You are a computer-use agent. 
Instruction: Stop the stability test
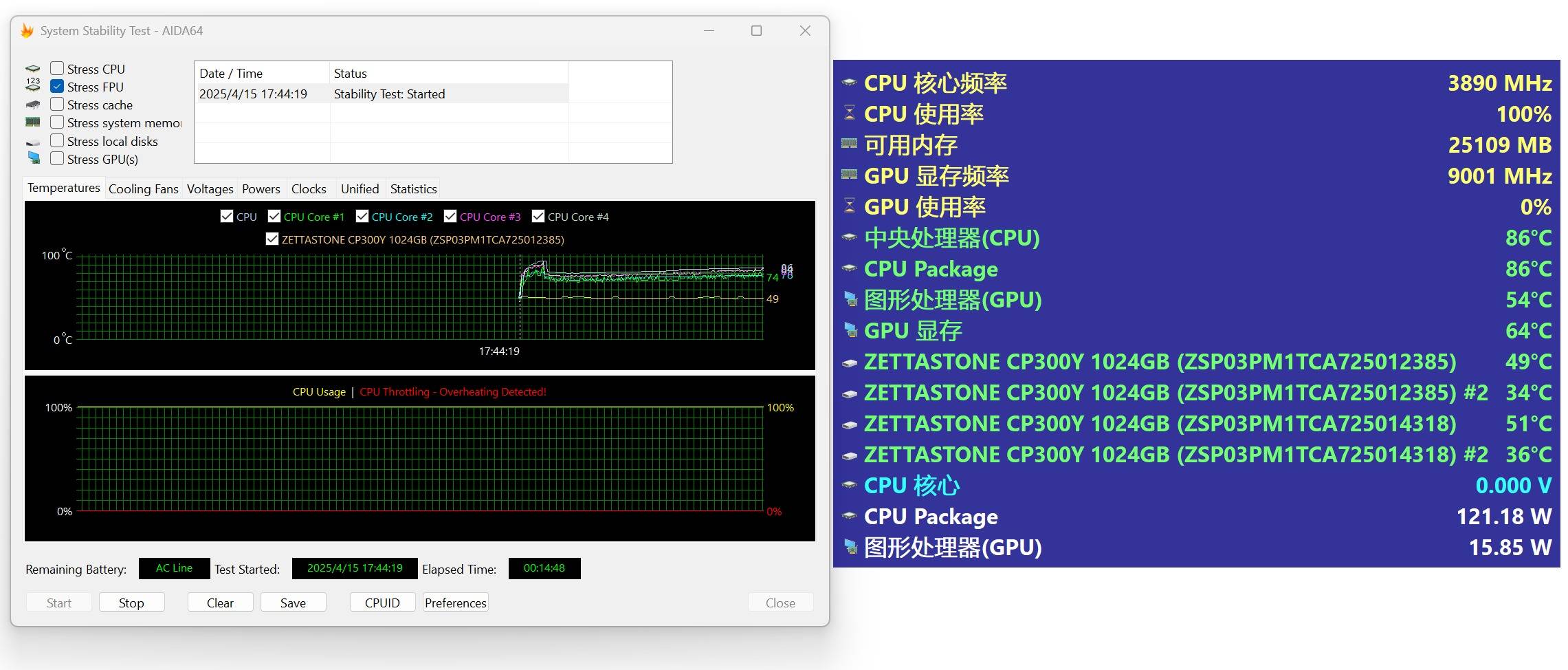pyautogui.click(x=131, y=603)
